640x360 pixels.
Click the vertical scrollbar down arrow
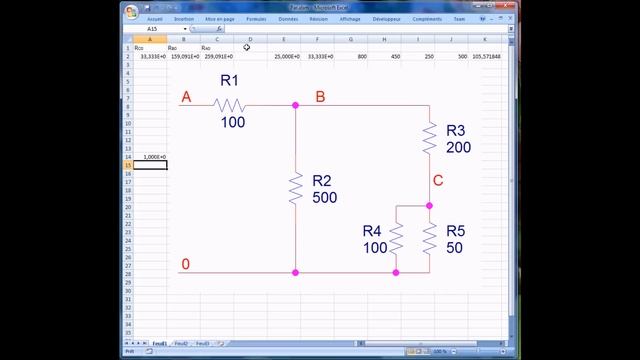pyautogui.click(x=511, y=336)
